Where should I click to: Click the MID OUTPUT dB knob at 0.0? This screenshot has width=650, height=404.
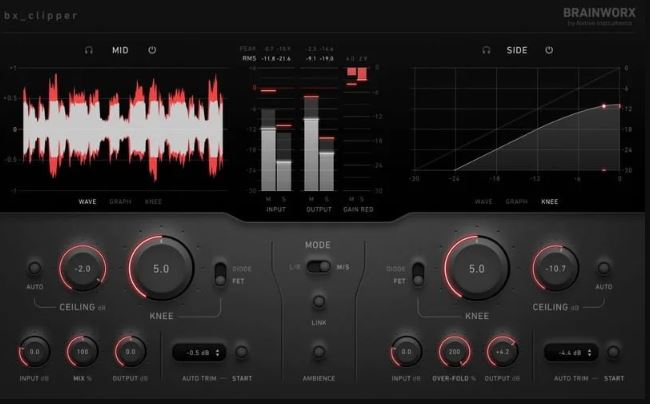(130, 352)
